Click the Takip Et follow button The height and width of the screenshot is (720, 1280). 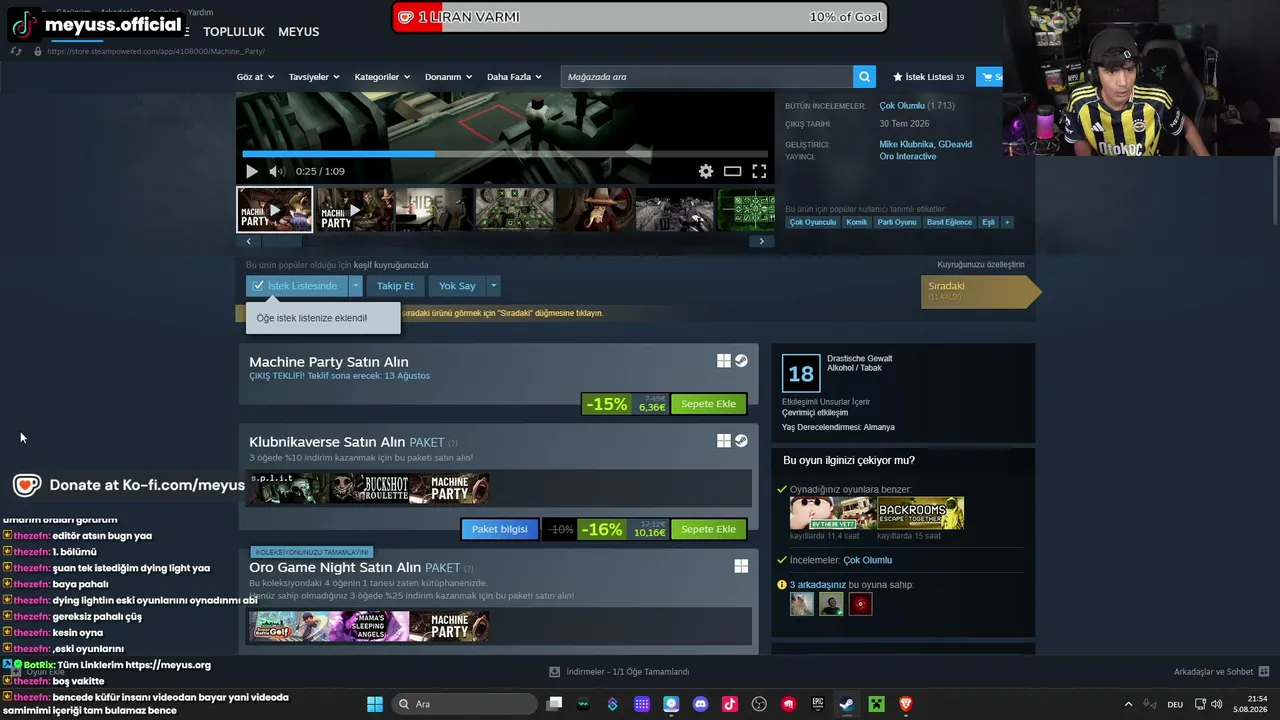(x=395, y=286)
